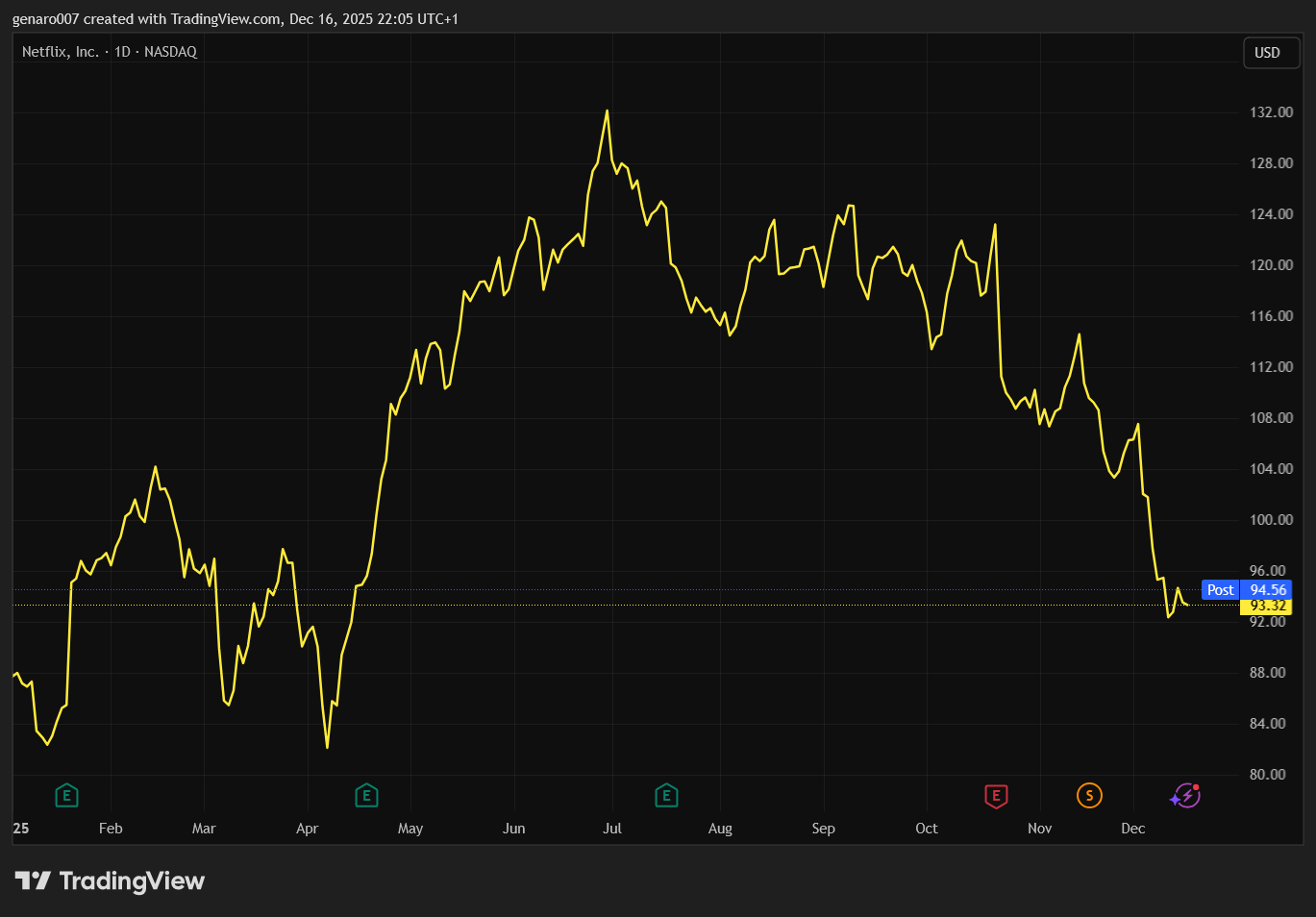This screenshot has width=1316, height=917.
Task: Click the 128.00 price axis label
Action: point(1271,163)
